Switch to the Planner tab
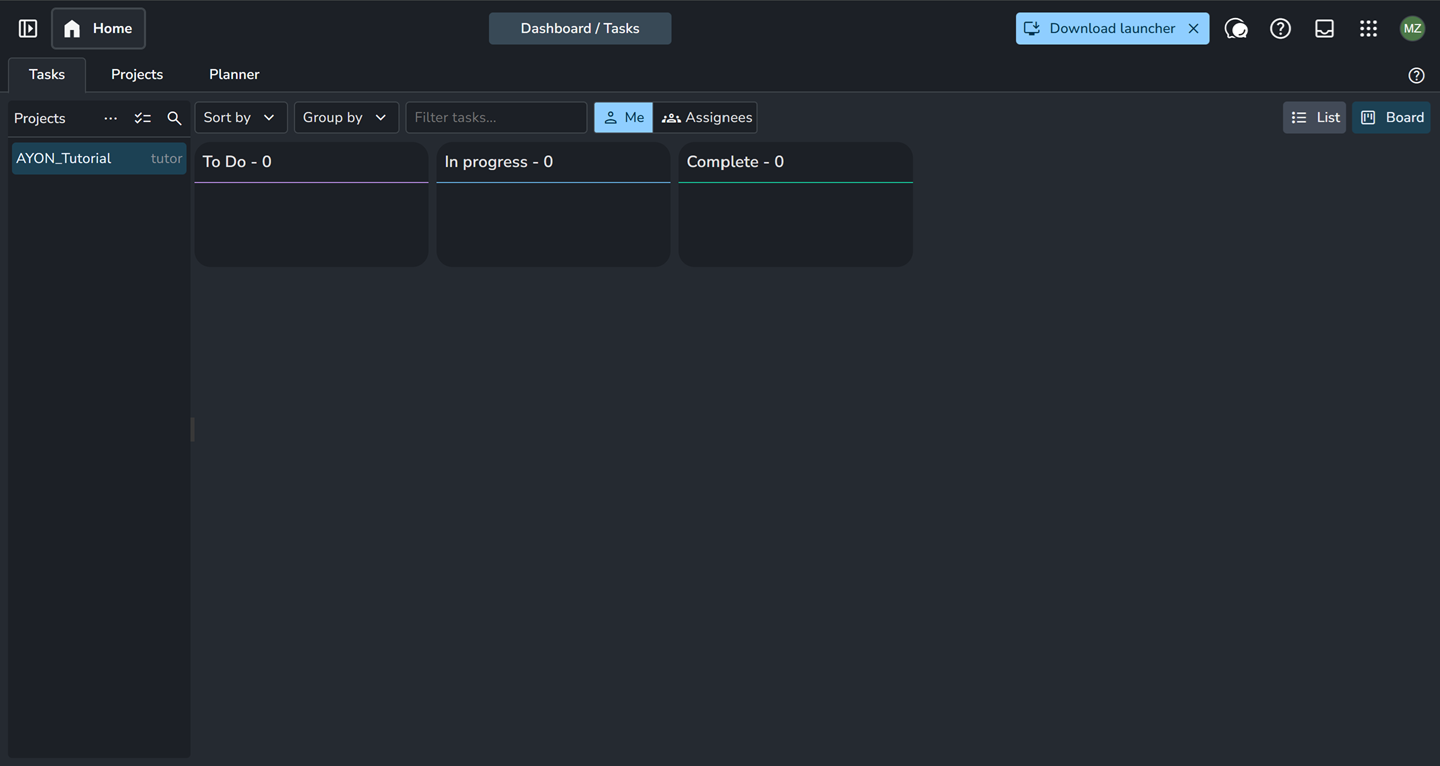 coord(234,75)
